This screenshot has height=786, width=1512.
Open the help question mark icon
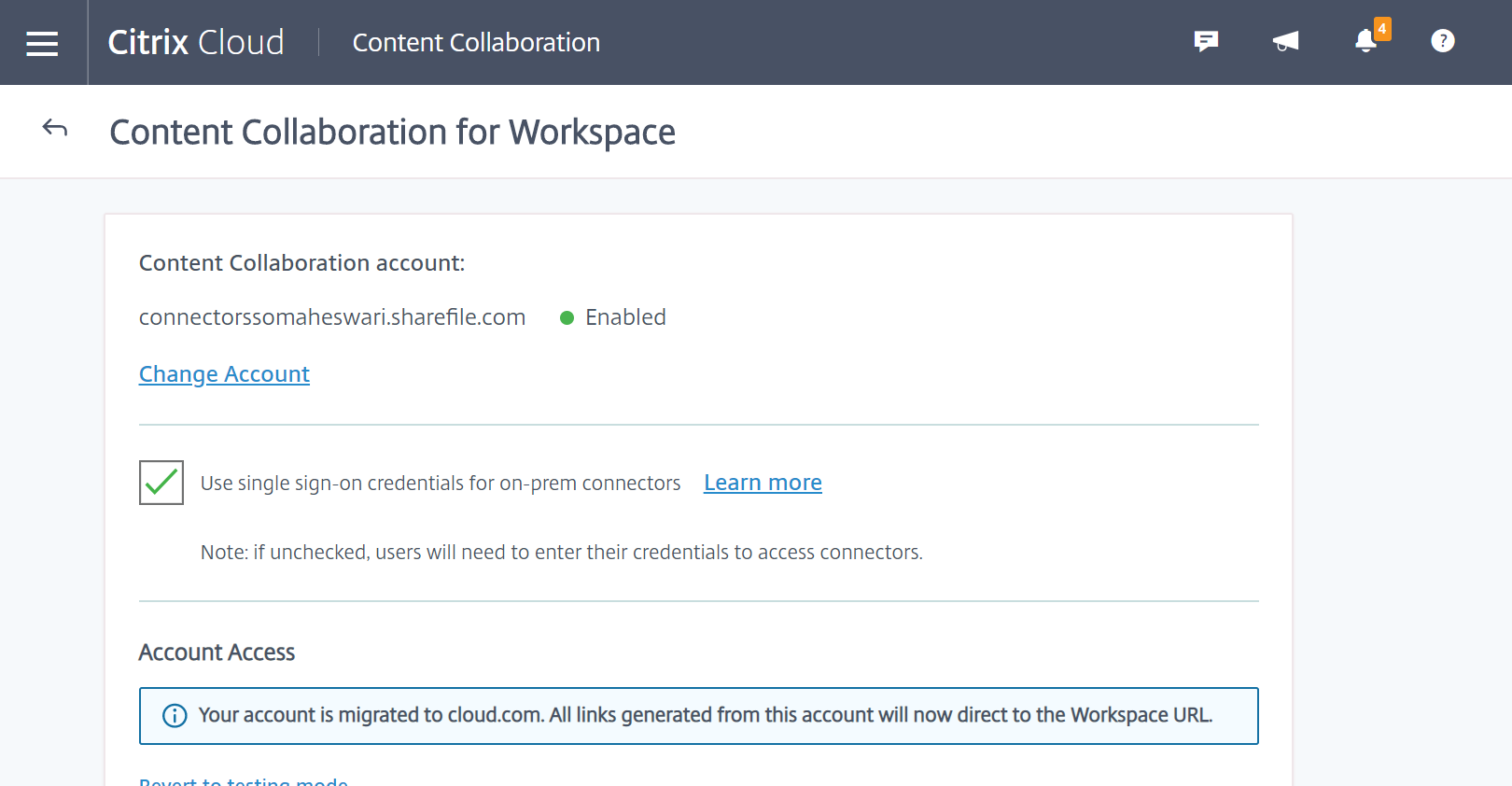(1443, 41)
